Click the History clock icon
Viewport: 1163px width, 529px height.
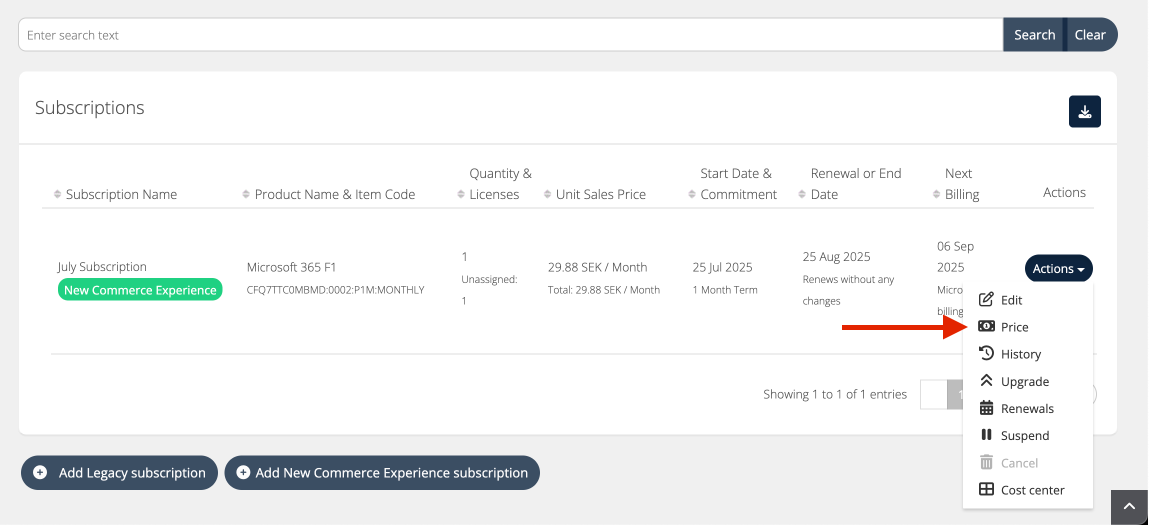[x=986, y=354]
